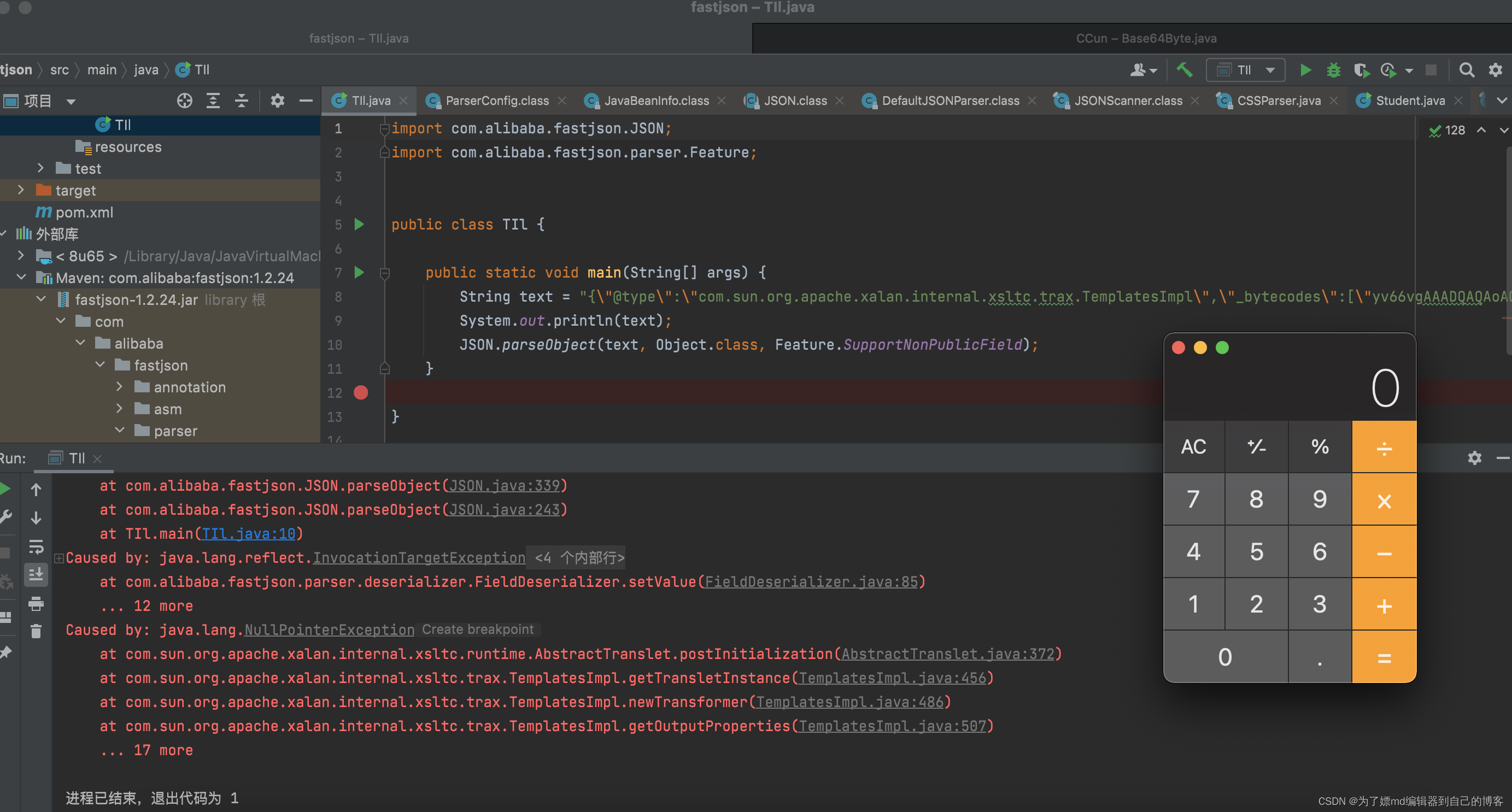Switch to CSSParser.java tab
The width and height of the screenshot is (1512, 812).
tap(1278, 101)
